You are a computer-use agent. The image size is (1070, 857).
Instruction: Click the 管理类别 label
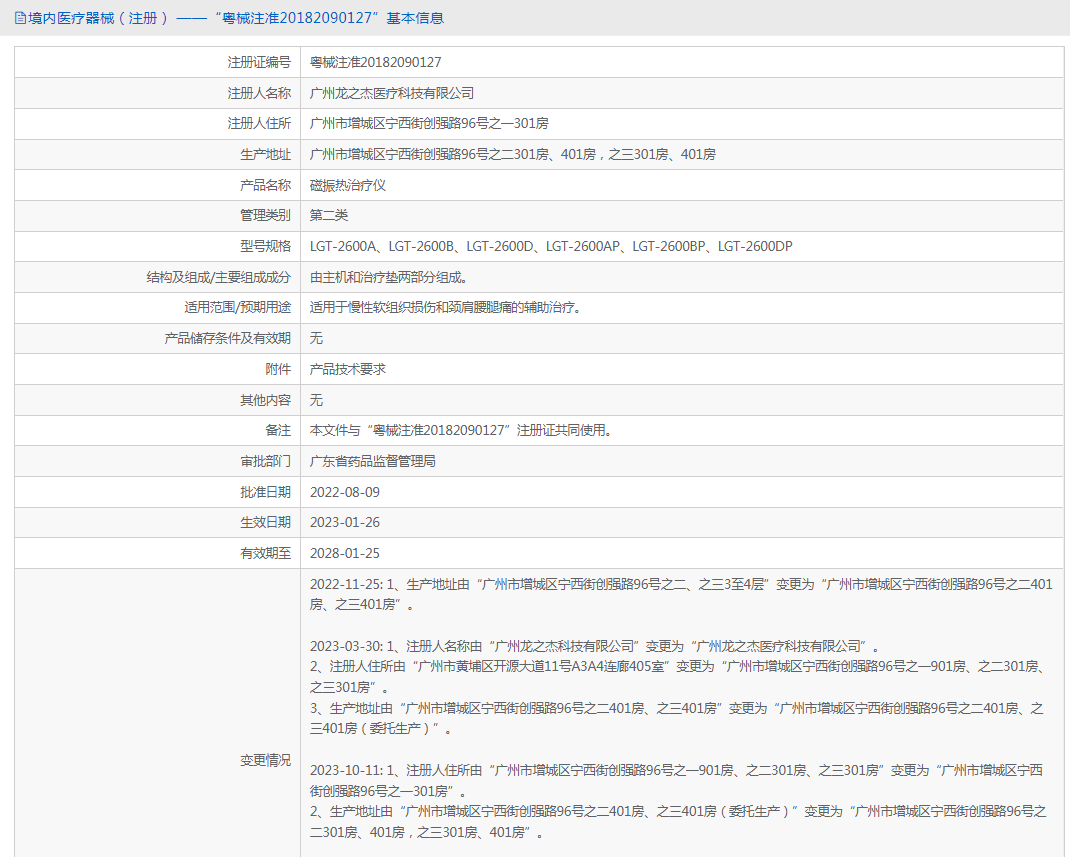(x=265, y=216)
